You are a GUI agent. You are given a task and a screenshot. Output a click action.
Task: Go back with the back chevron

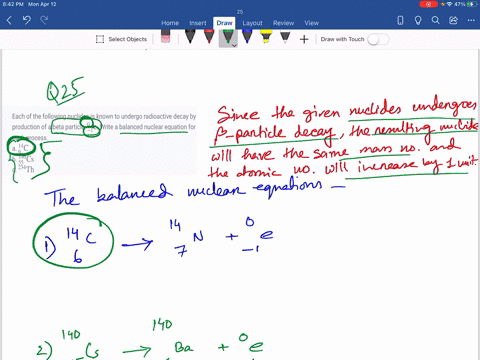point(9,21)
